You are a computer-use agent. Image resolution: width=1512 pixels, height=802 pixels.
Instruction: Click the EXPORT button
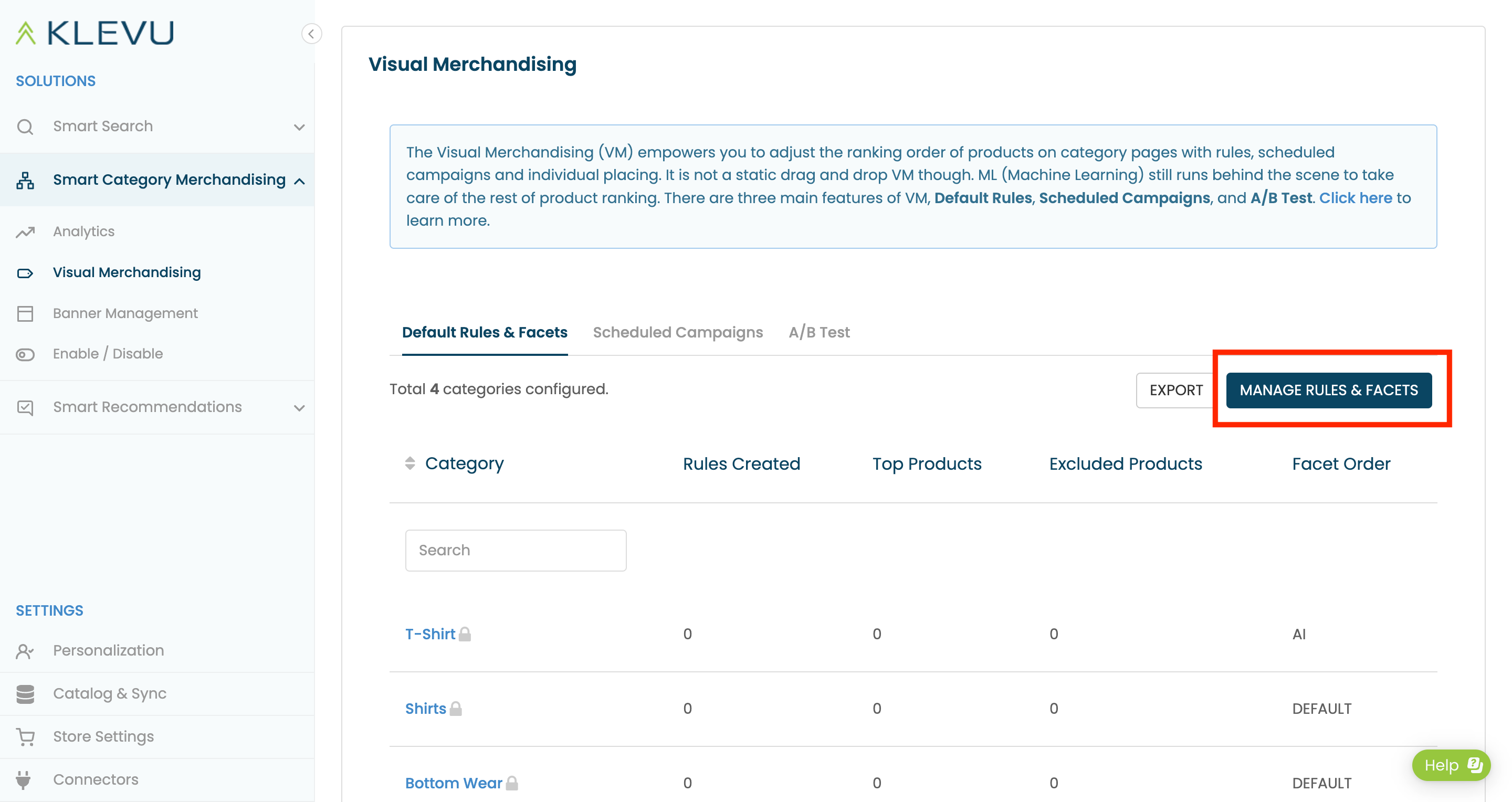[1175, 390]
